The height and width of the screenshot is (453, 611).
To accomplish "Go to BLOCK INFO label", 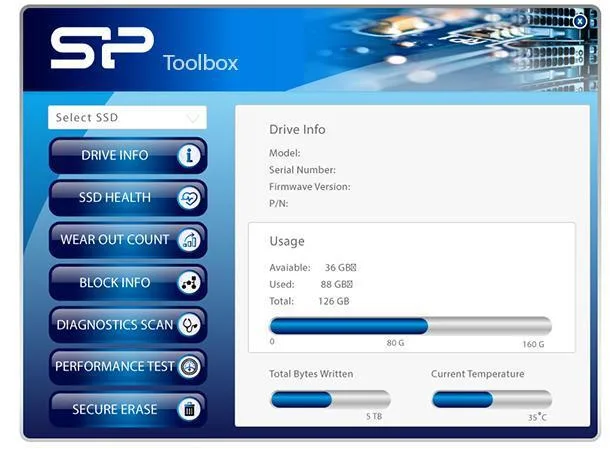I will (115, 282).
